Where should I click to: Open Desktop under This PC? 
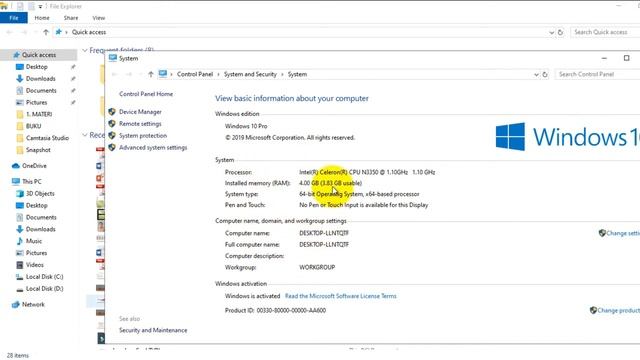point(37,205)
